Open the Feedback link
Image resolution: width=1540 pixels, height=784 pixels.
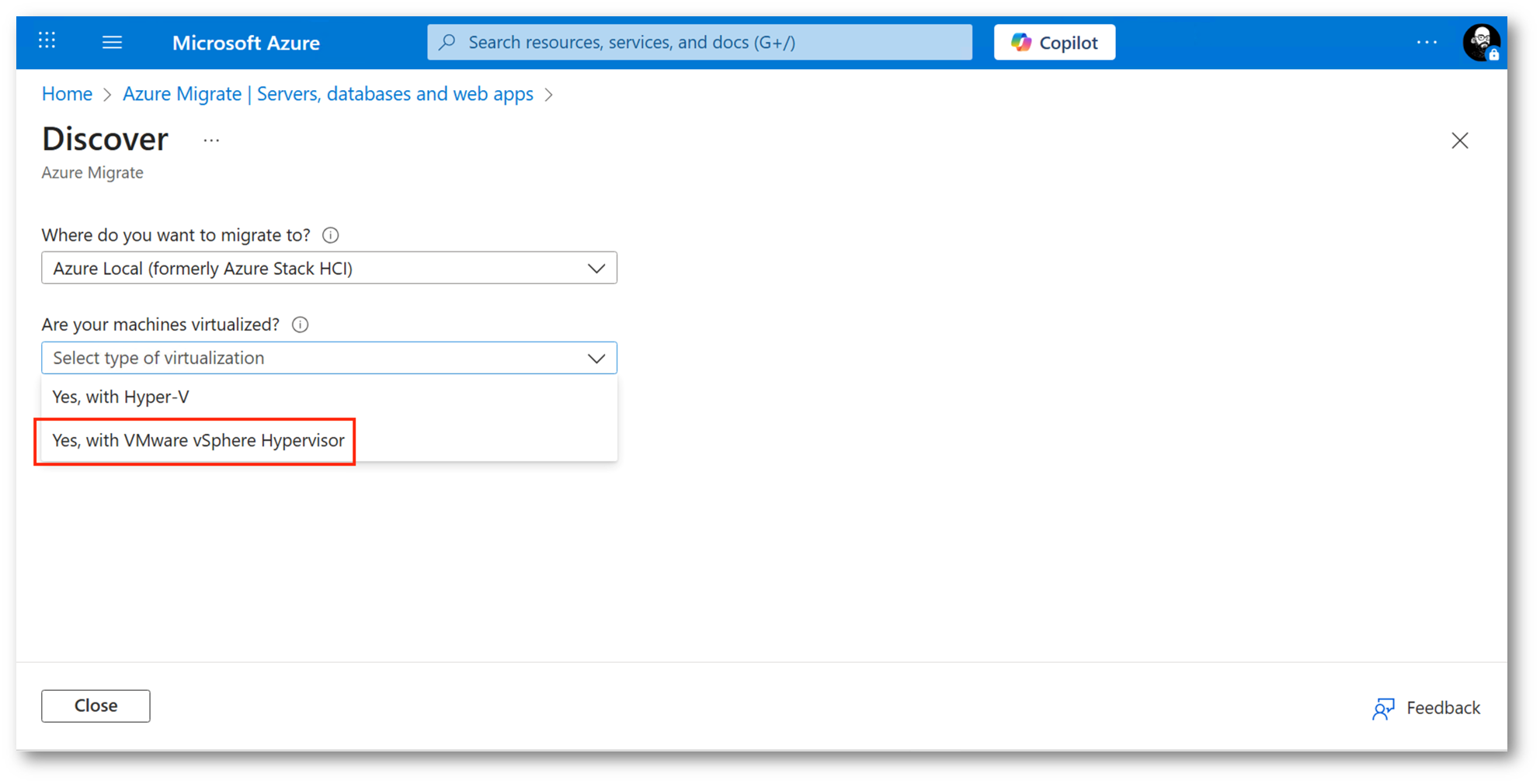point(1426,708)
